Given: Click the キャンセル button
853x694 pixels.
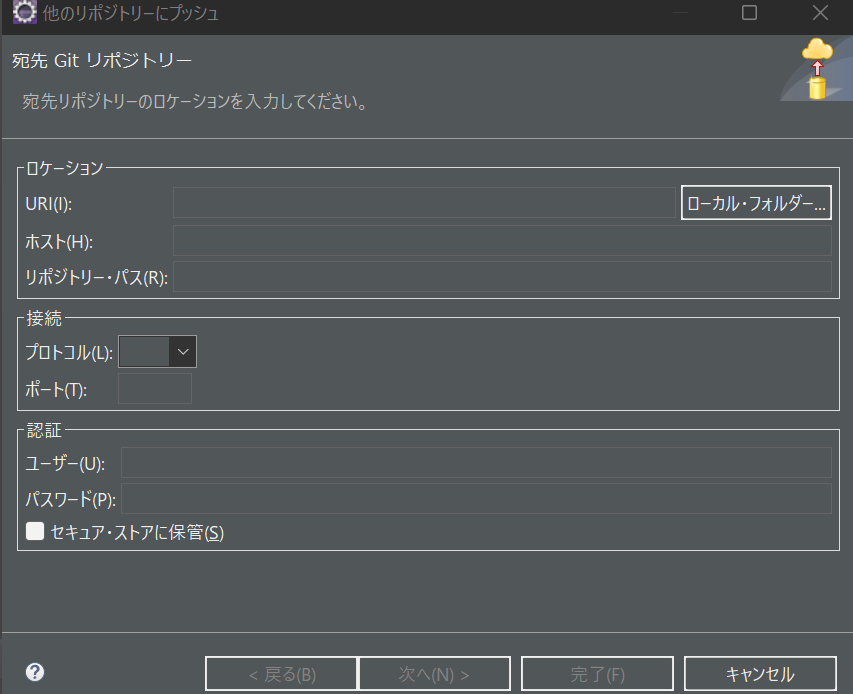Looking at the screenshot, I should 759,673.
